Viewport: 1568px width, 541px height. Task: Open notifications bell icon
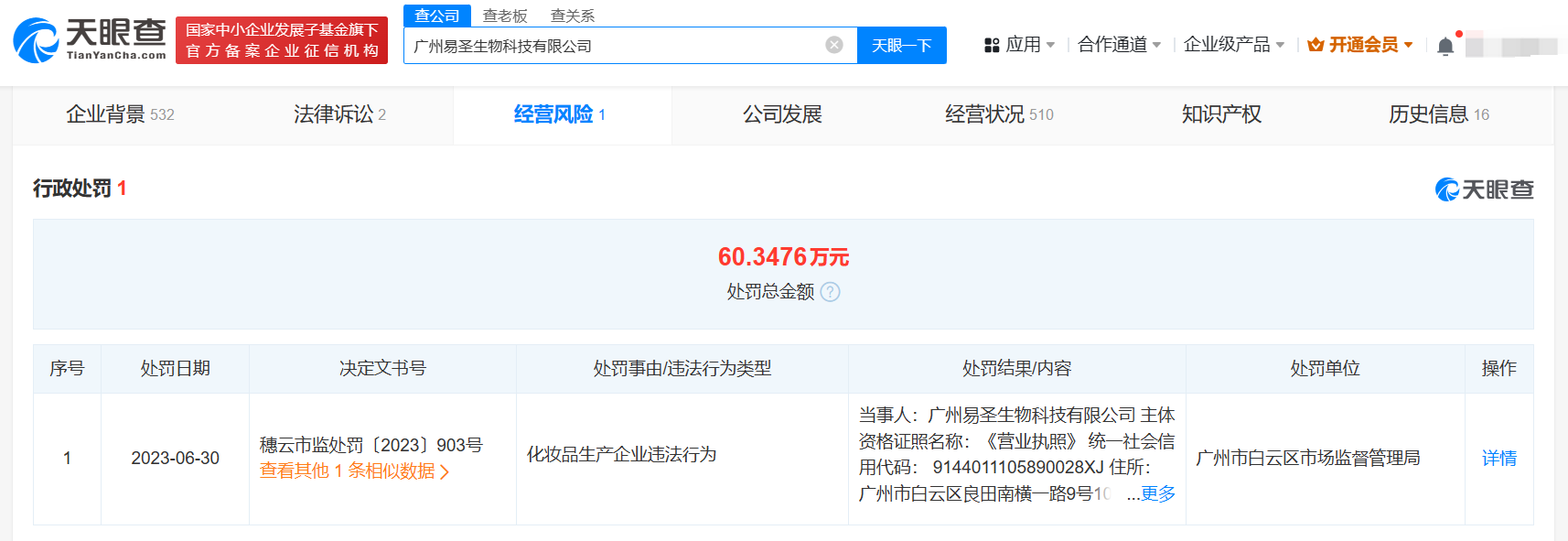[1445, 46]
